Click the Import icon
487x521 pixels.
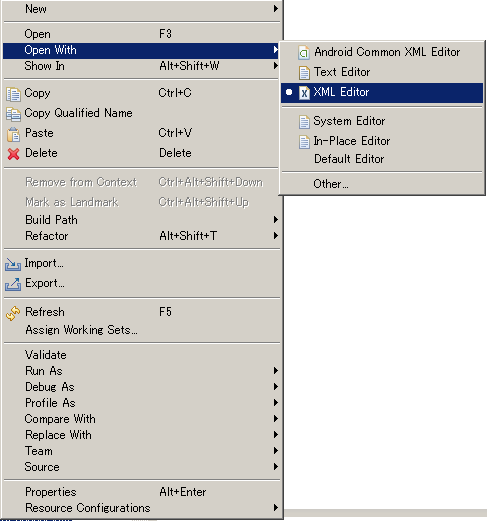pyautogui.click(x=13, y=264)
